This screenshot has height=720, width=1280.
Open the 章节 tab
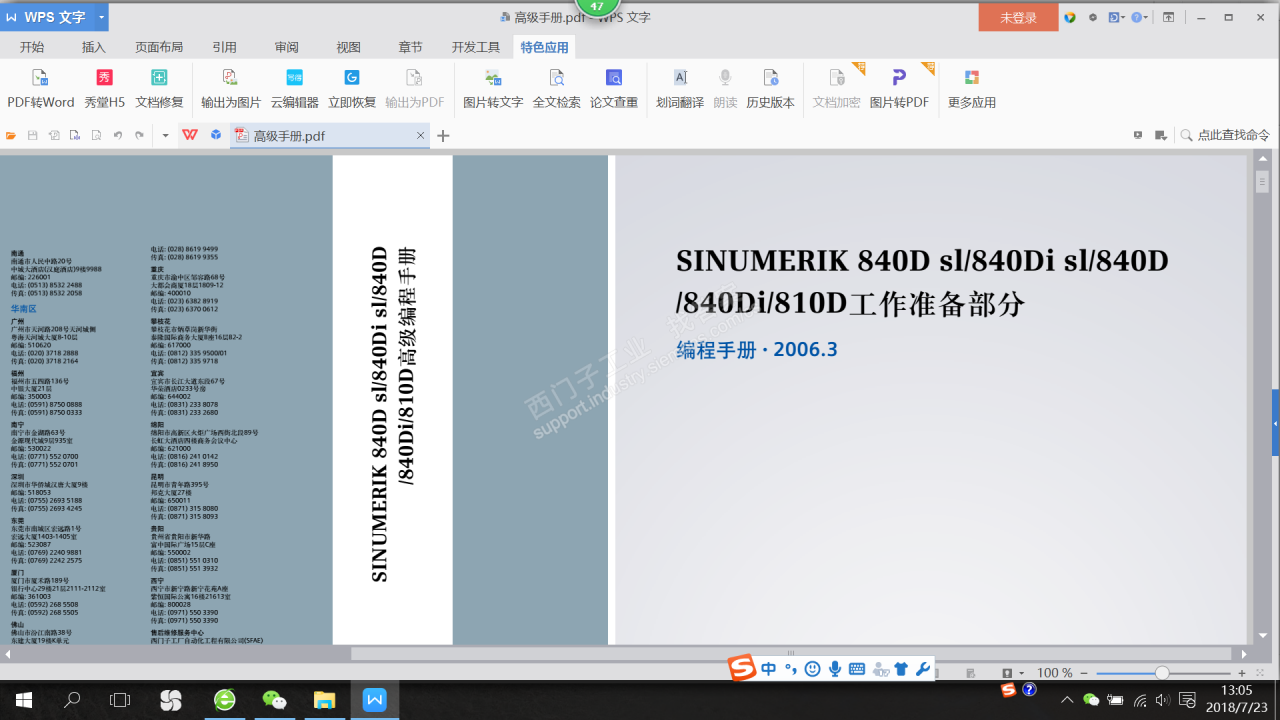[x=410, y=47]
